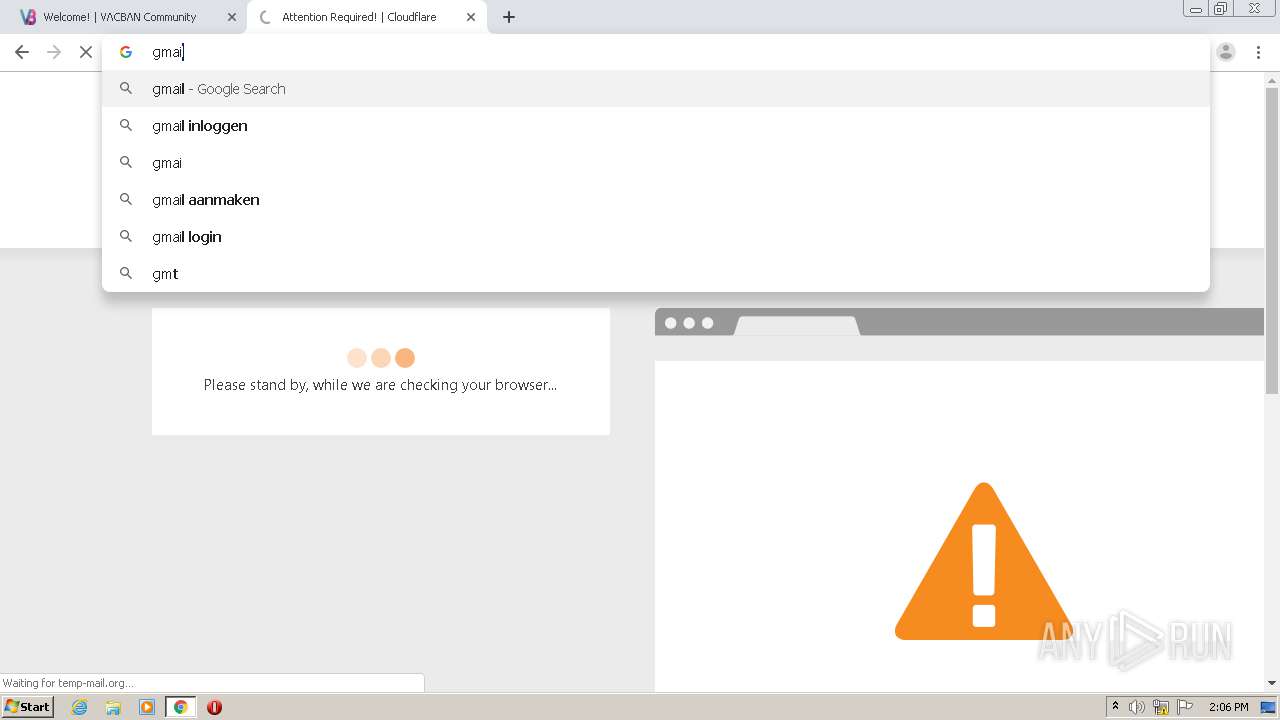
Task: Show hidden system tray icons
Action: (x=1115, y=707)
